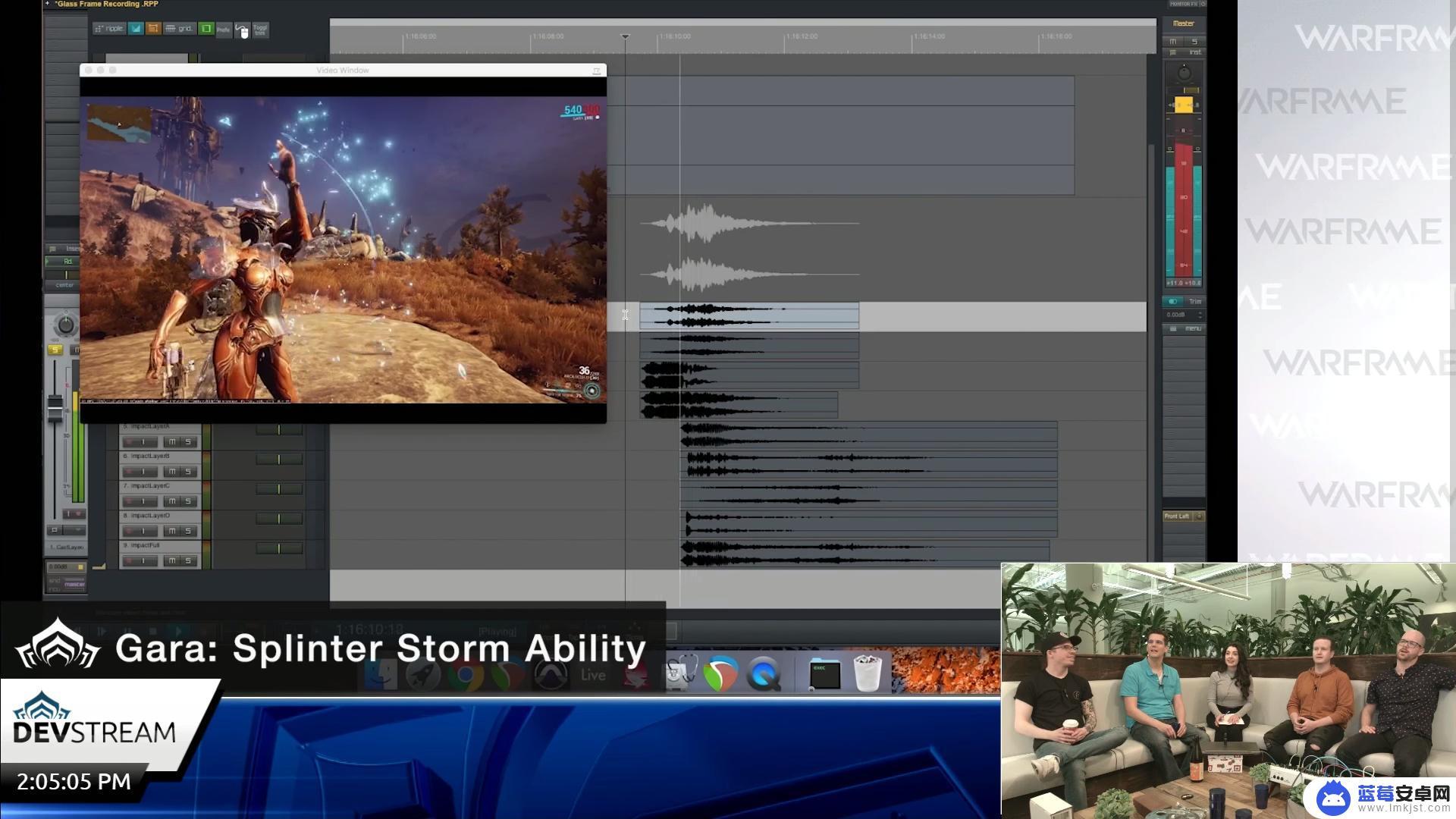The image size is (1456, 819).
Task: Mute the ImpactLayerB track
Action: tap(172, 472)
